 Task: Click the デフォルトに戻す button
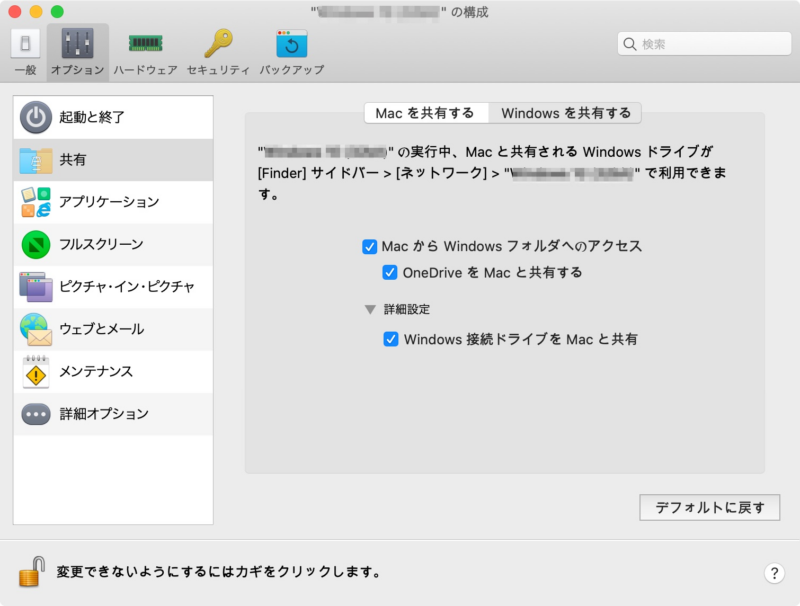pos(710,508)
